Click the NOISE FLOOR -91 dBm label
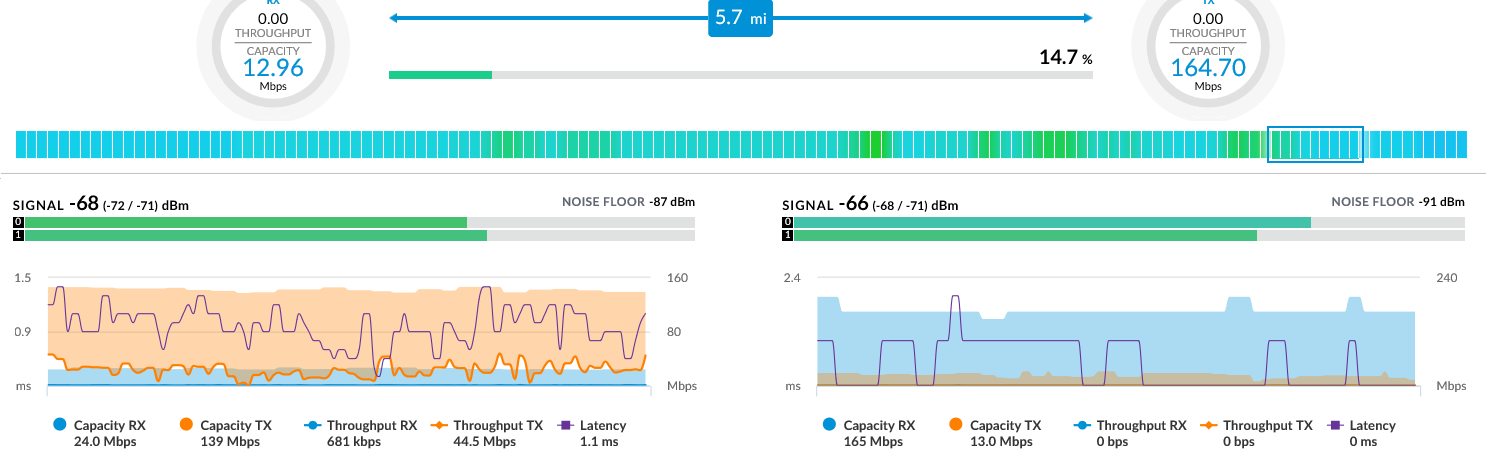The width and height of the screenshot is (1487, 461). 1397,202
